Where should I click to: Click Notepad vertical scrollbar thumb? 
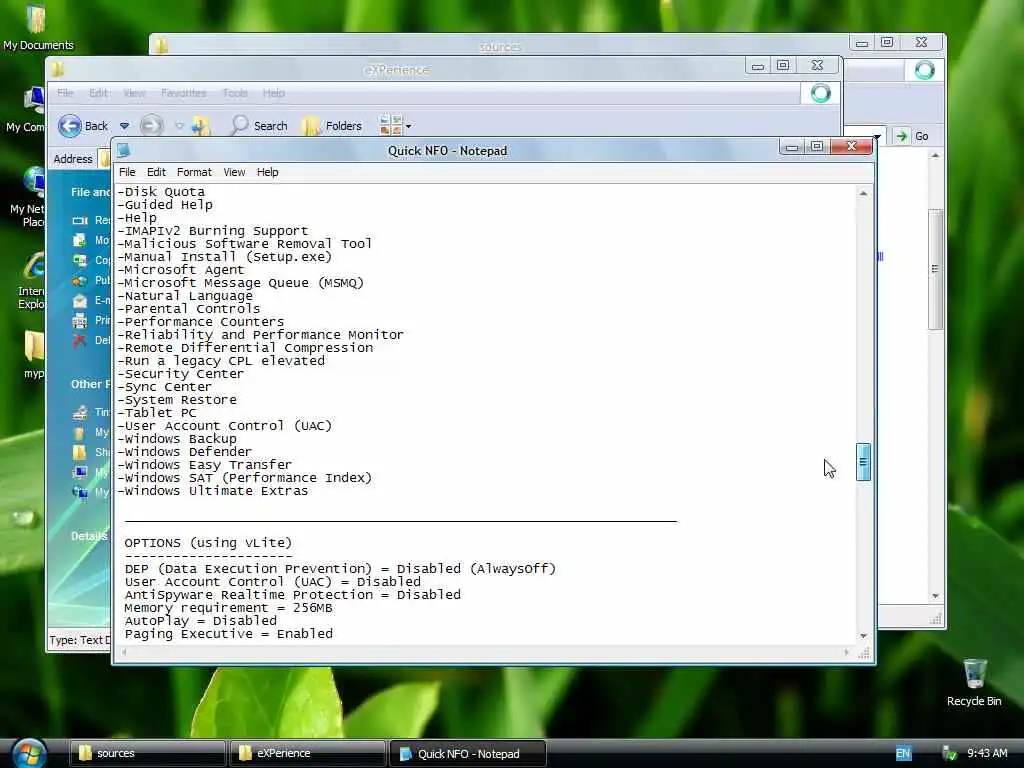[863, 462]
